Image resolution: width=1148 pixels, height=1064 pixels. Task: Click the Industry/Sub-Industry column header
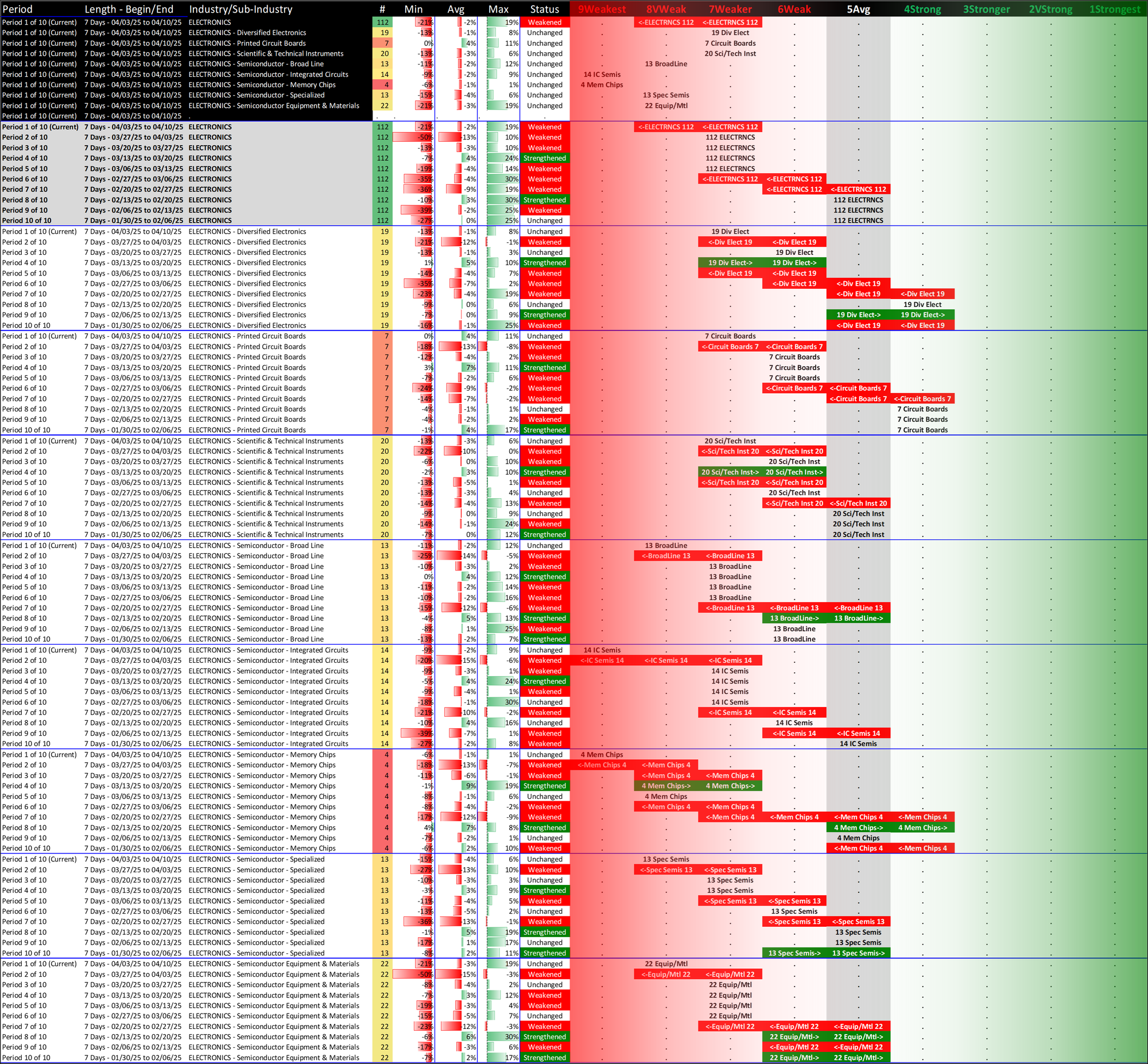[x=241, y=9]
